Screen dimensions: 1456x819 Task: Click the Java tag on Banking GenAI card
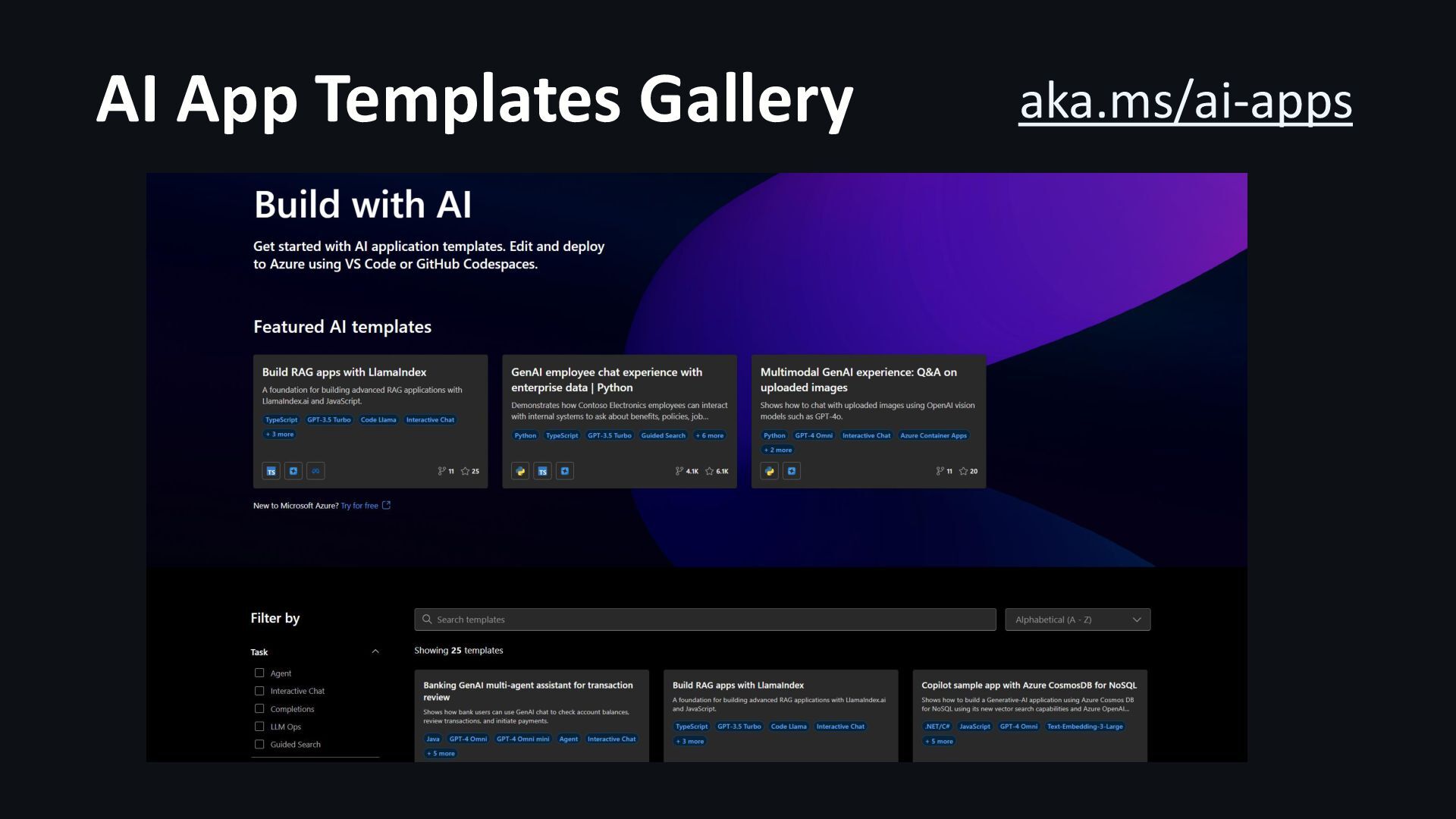pyautogui.click(x=433, y=739)
